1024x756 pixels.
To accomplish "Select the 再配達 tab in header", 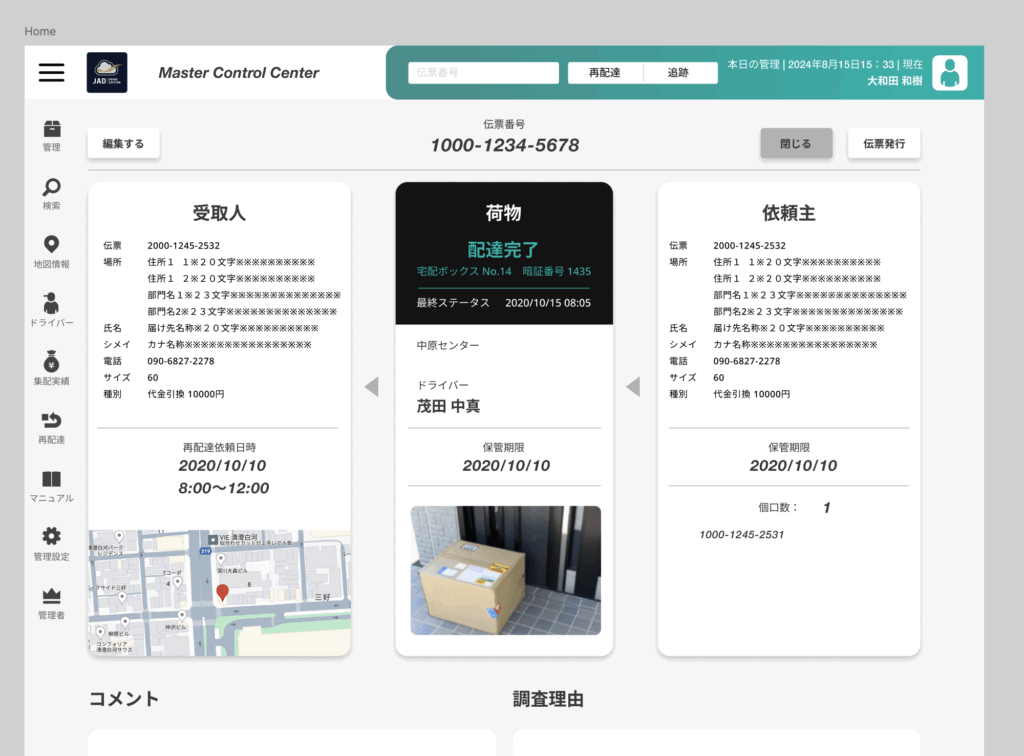I will (x=604, y=73).
